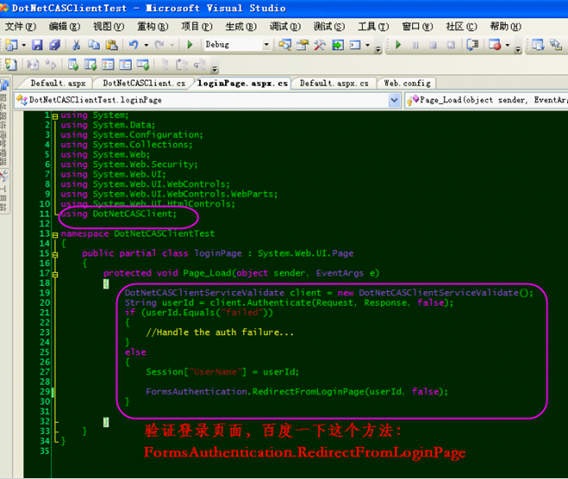Click code line 'using System.Web.Security;'
This screenshot has width=568, height=479.
point(129,164)
